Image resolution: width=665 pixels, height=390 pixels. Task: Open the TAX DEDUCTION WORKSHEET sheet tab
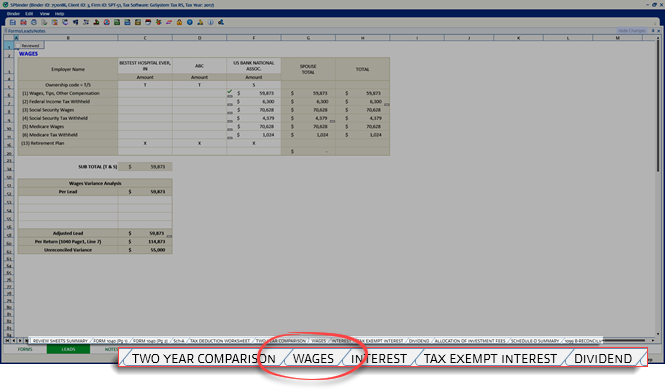(x=220, y=341)
